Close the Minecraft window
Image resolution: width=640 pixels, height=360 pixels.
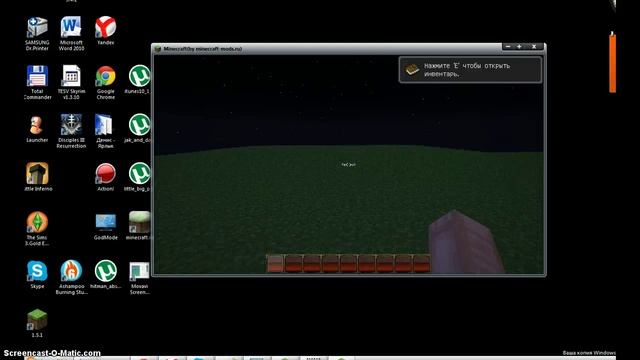[x=534, y=47]
